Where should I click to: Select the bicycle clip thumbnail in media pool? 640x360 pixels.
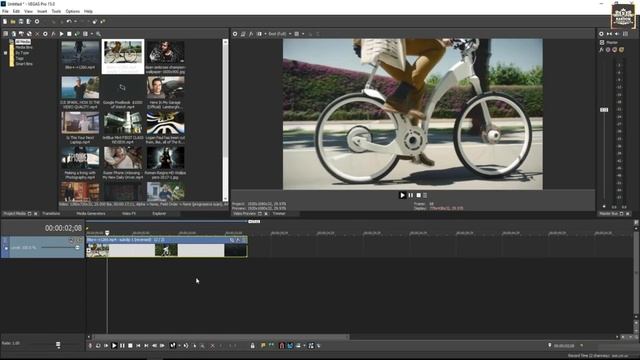point(122,56)
